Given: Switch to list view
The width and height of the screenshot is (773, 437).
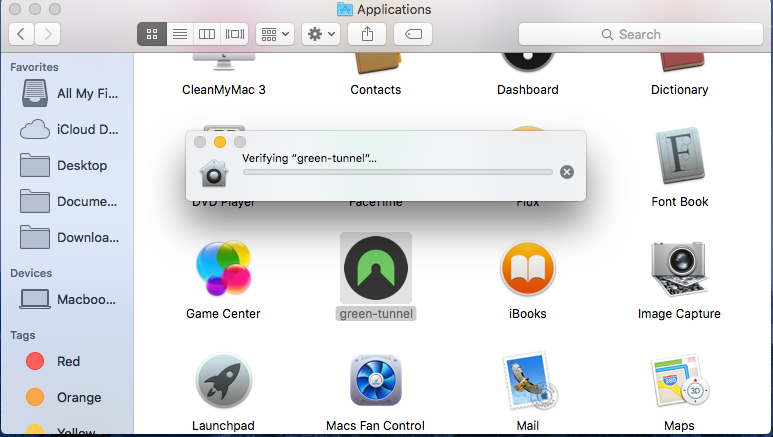Looking at the screenshot, I should [180, 34].
